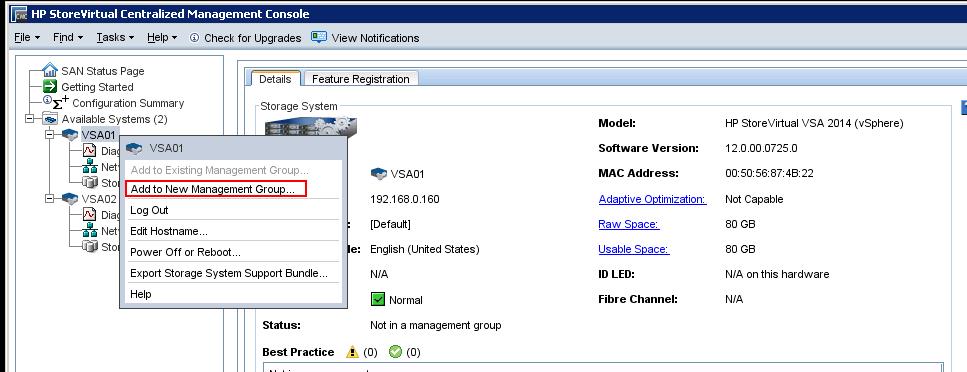This screenshot has height=372, width=967.
Task: Open the Tasks menu
Action: 115,38
